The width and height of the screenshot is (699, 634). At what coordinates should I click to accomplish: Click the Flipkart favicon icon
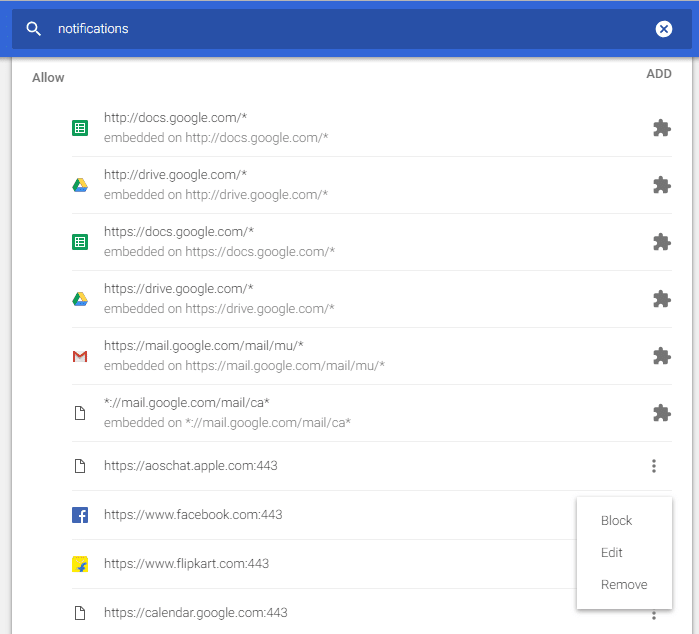point(80,564)
